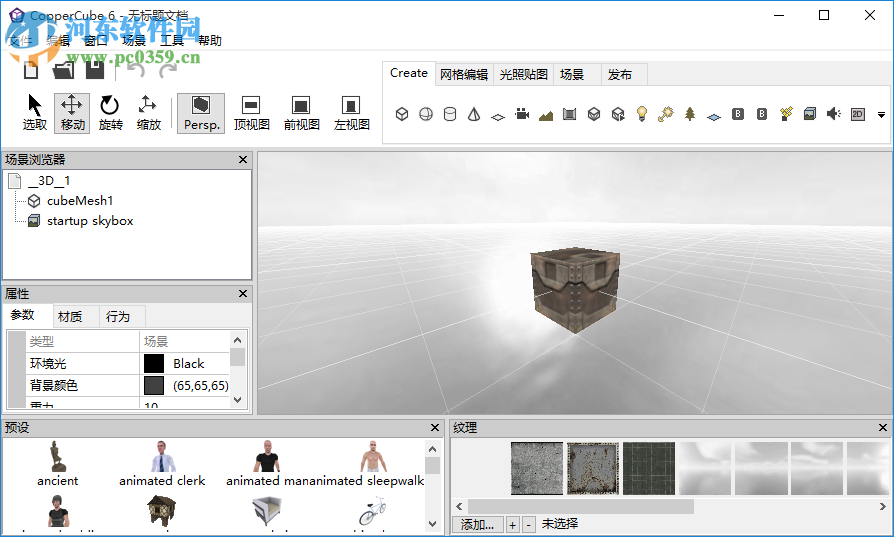Create a cone mesh

pos(474,114)
